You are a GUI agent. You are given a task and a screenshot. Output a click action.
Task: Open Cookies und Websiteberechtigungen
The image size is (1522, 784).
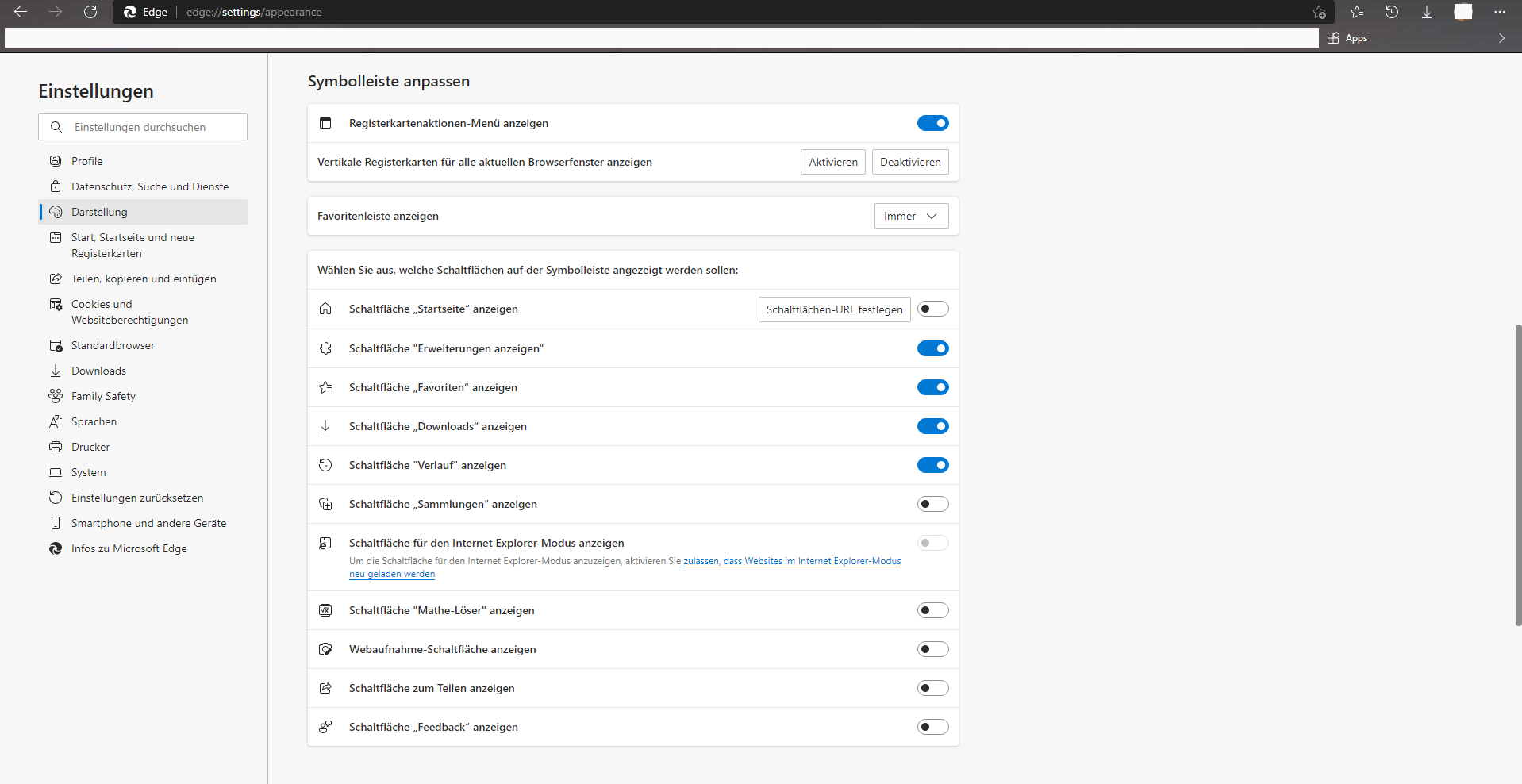click(x=143, y=312)
